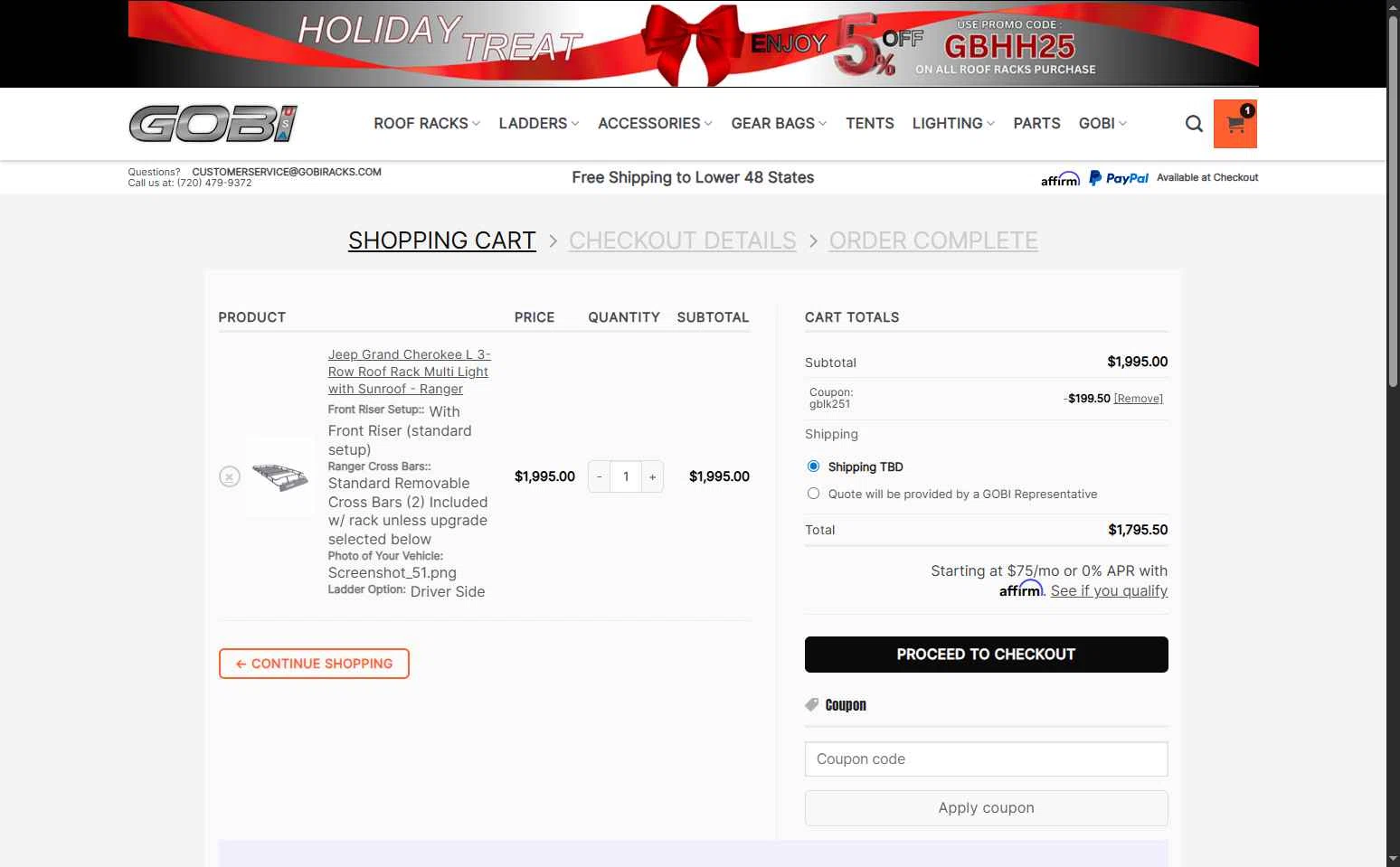The image size is (1400, 867).
Task: Expand the Accessories menu
Action: point(655,124)
